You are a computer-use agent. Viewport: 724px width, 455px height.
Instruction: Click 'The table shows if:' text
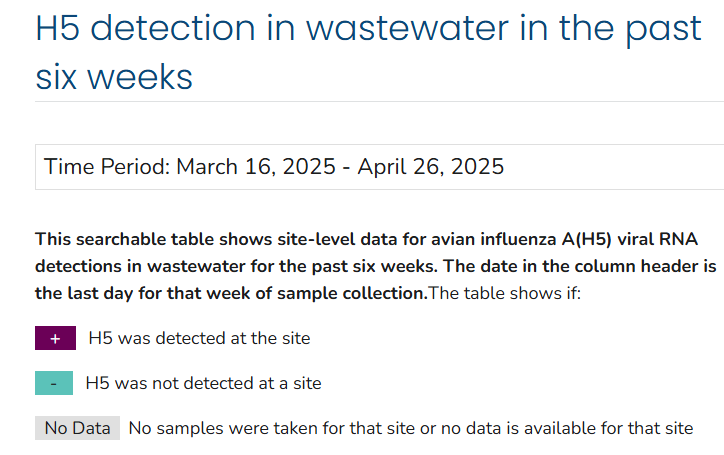pos(505,293)
